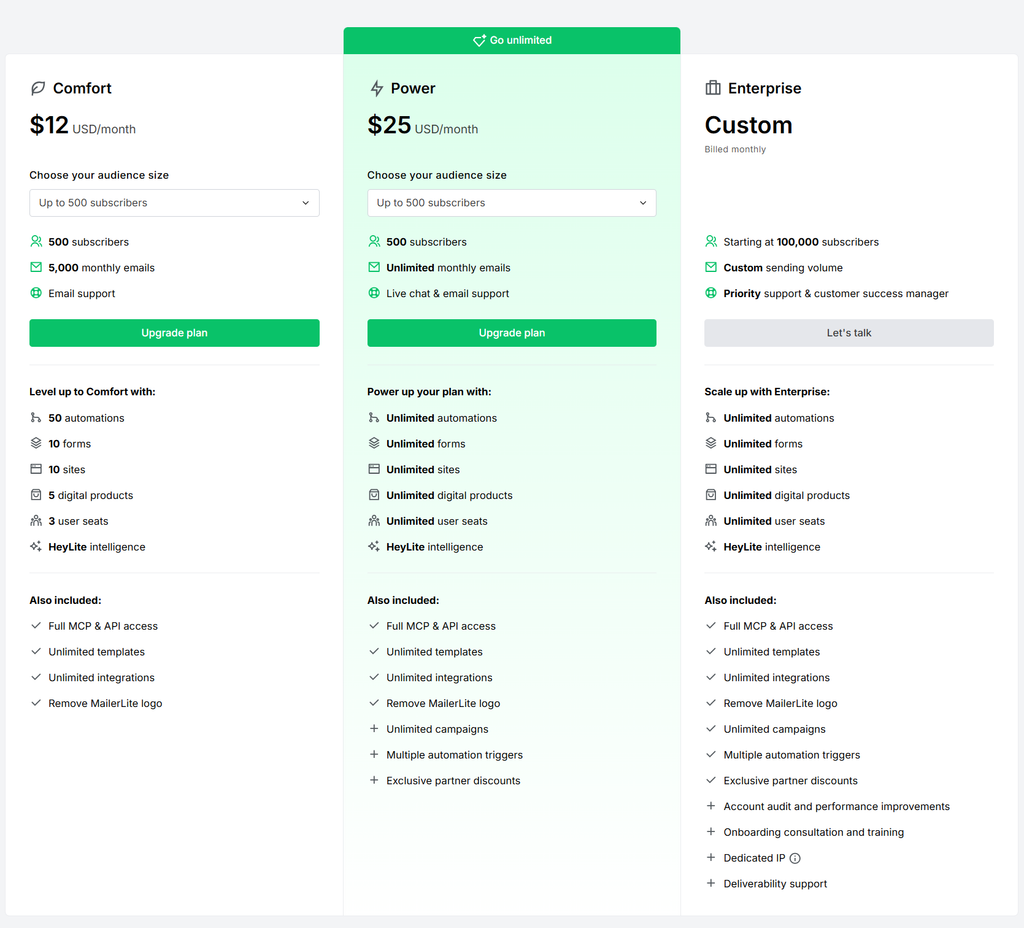Screen dimensions: 1024x928
Task: Click 'Account audit and performance improvements'
Action: point(837,807)
